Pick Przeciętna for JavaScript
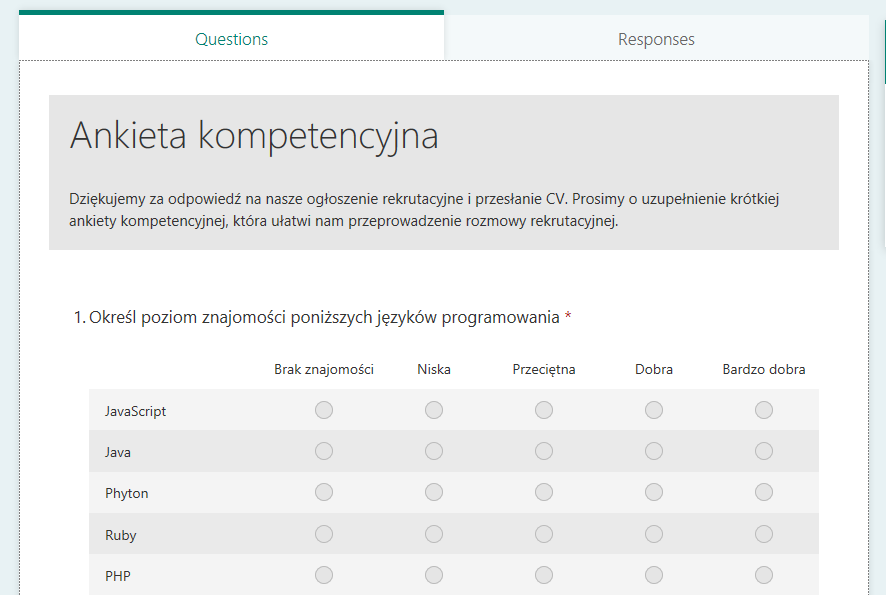The image size is (886, 595). [544, 410]
